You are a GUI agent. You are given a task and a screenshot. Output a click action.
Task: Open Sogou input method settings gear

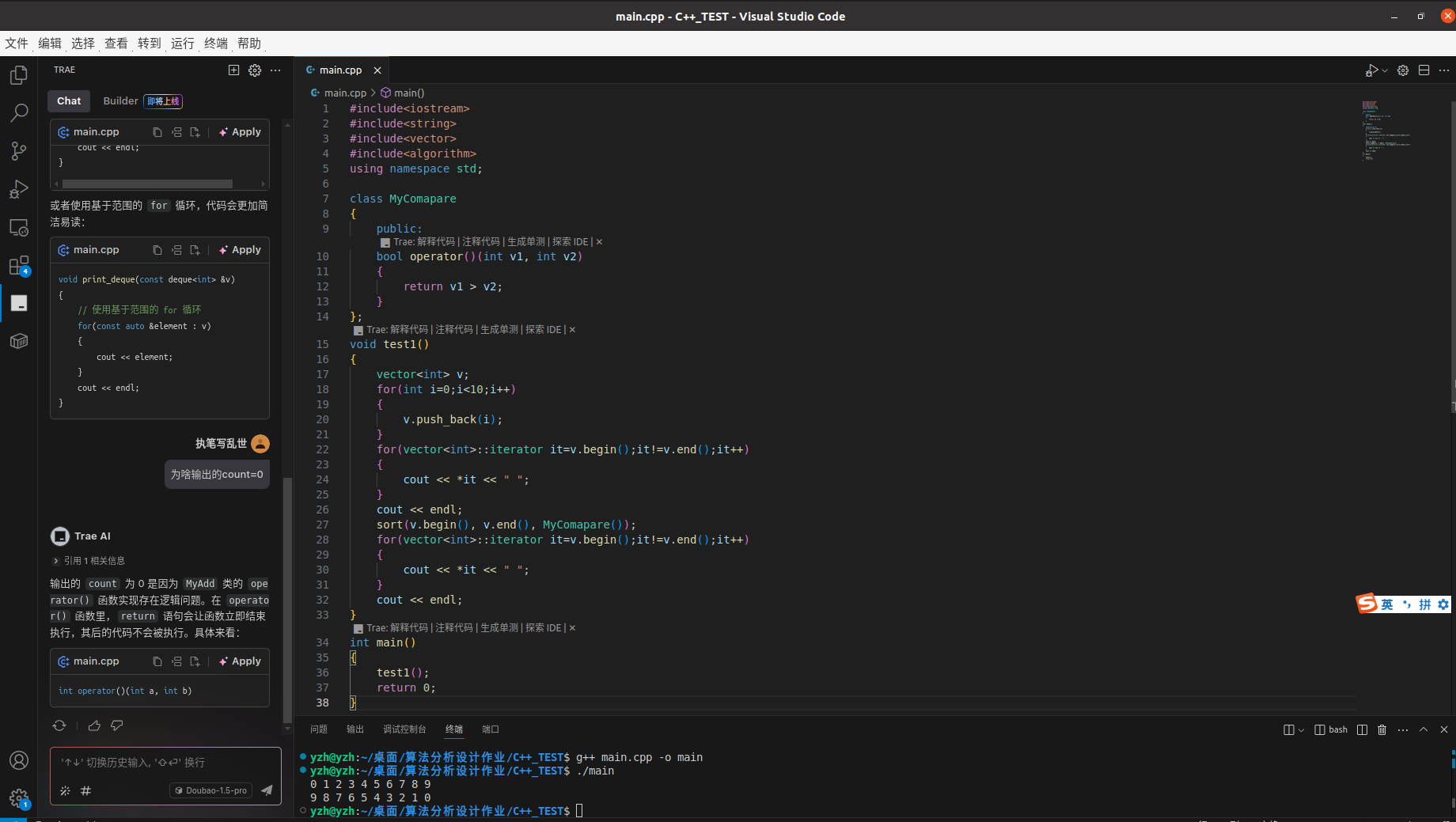pyautogui.click(x=1443, y=604)
